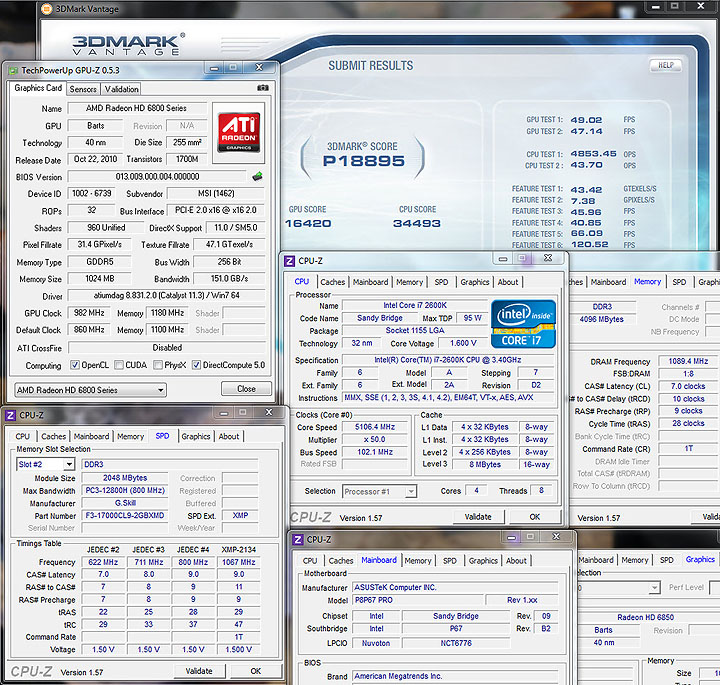Click the 3DMark Vantage title bar icon

coord(47,9)
